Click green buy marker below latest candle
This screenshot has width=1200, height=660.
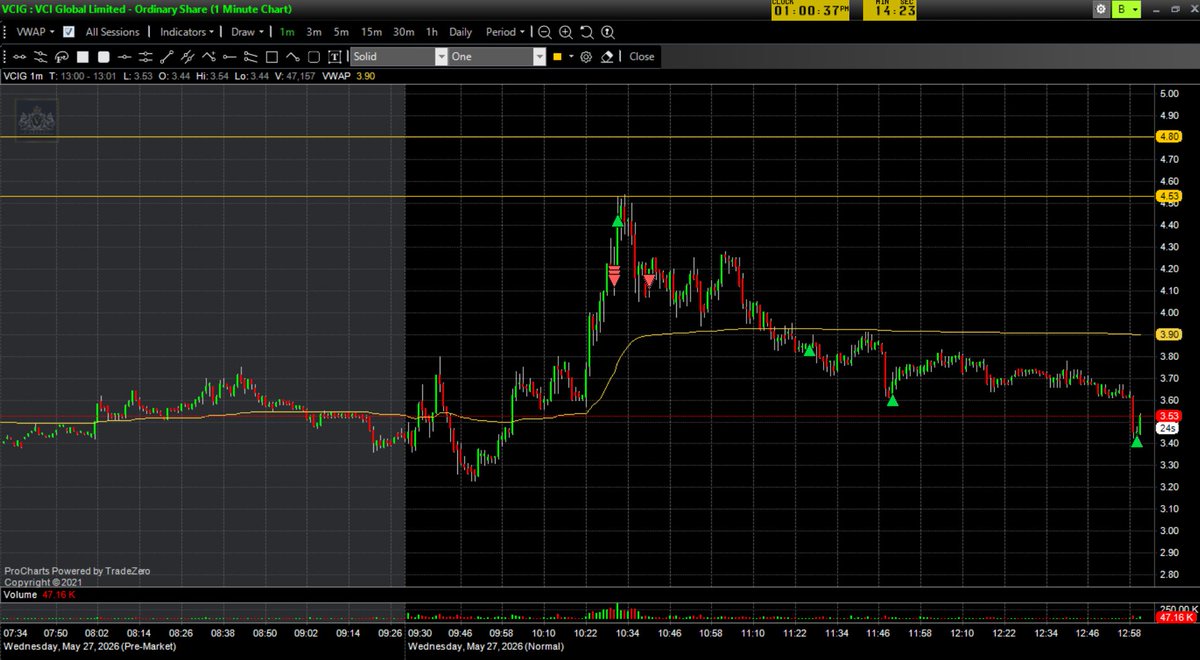pos(1136,441)
